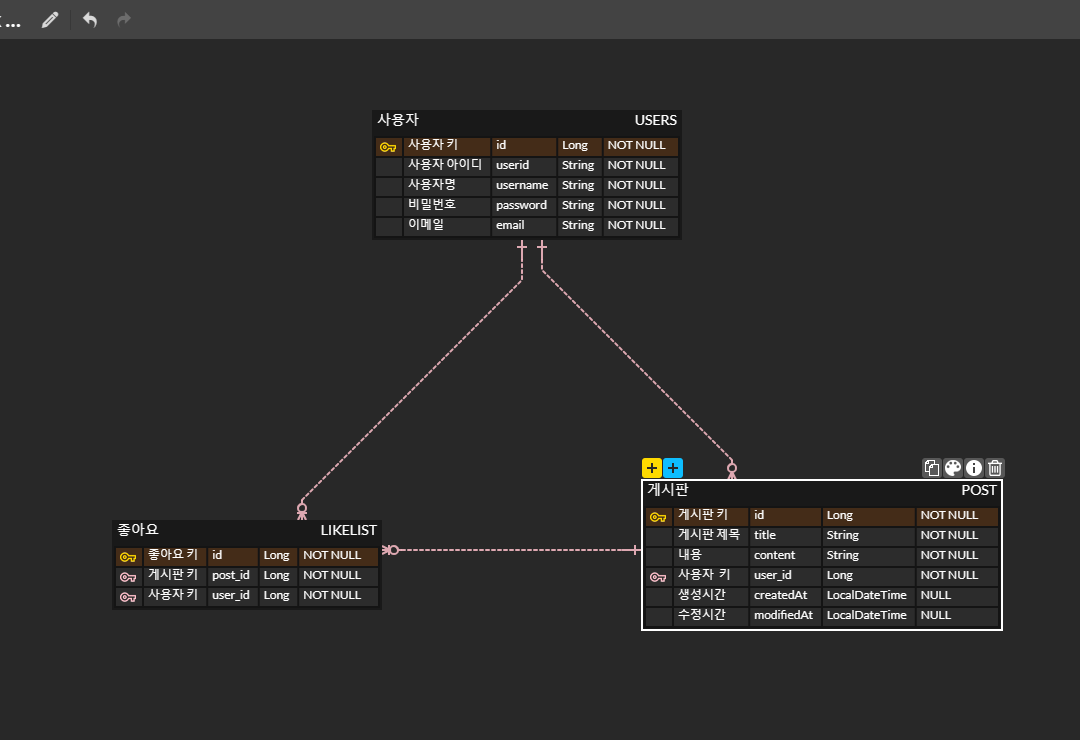This screenshot has width=1080, height=740.
Task: Click the foreign key icon beside post_id
Action: click(128, 577)
